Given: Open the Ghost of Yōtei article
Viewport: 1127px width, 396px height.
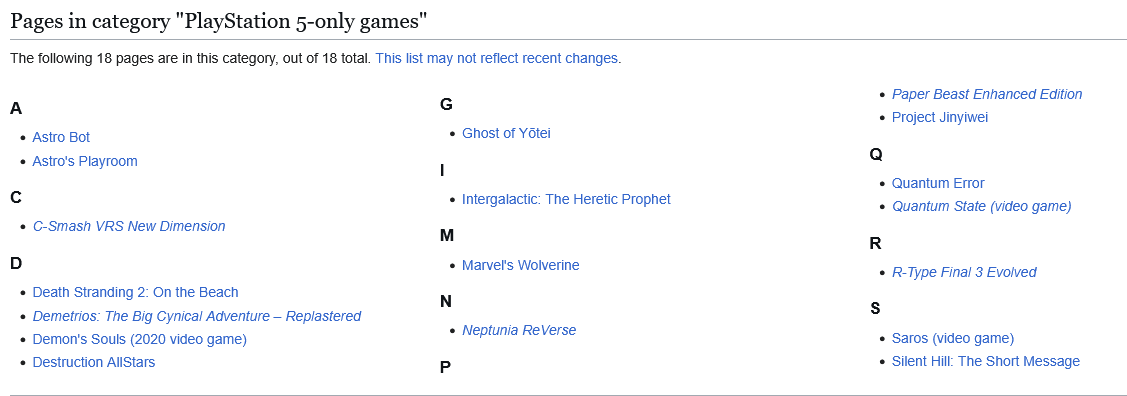Looking at the screenshot, I should click(x=506, y=133).
